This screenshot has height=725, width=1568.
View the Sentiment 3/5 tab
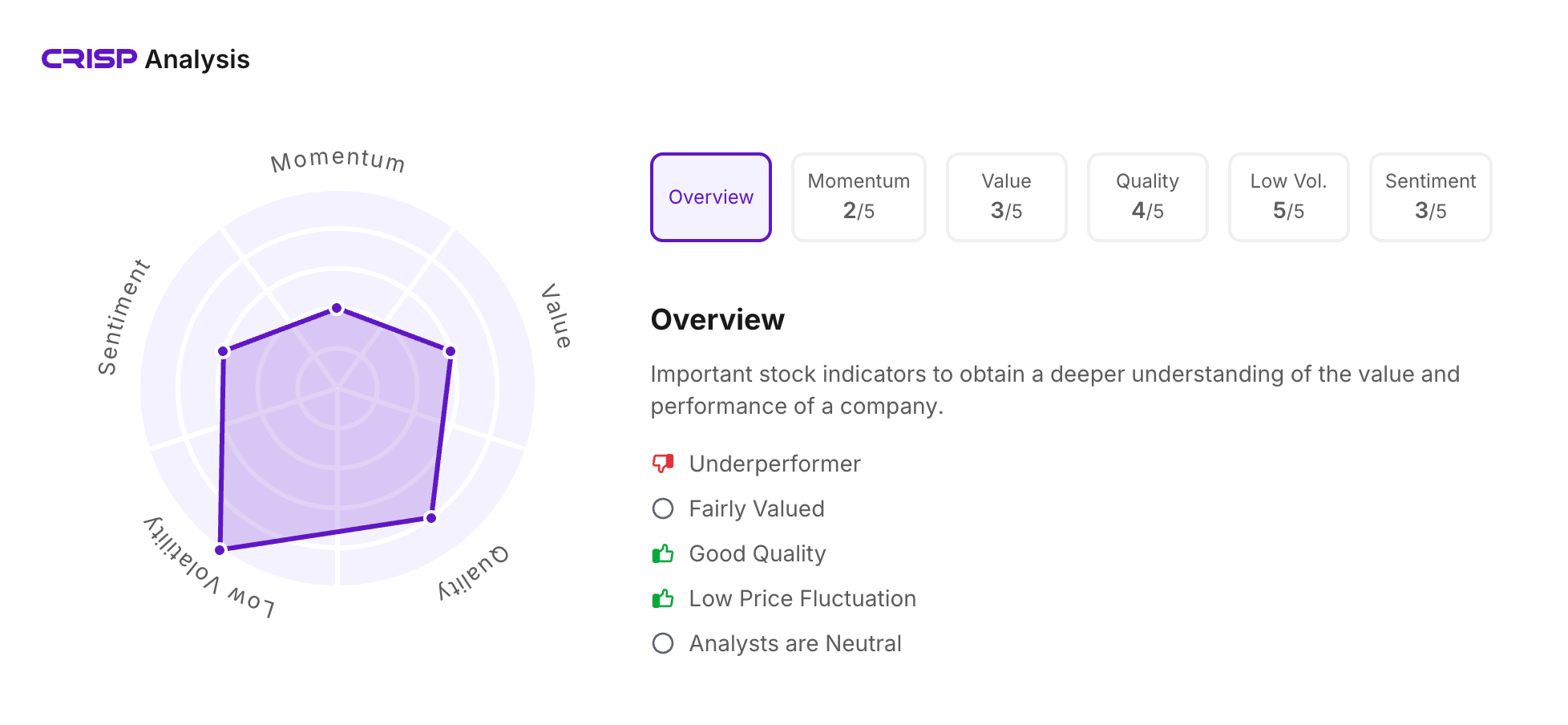(x=1430, y=197)
